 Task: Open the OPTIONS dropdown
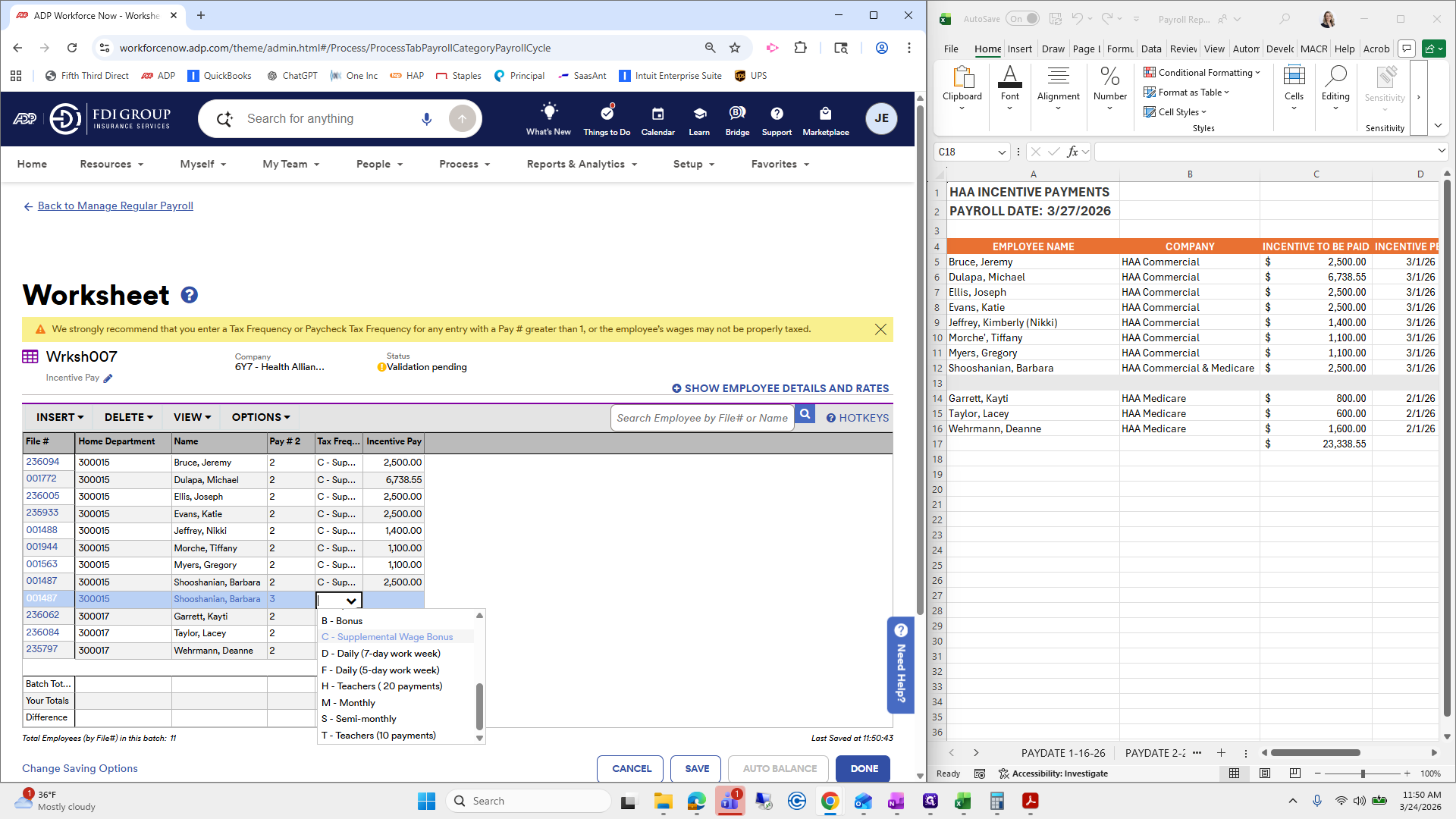point(260,417)
